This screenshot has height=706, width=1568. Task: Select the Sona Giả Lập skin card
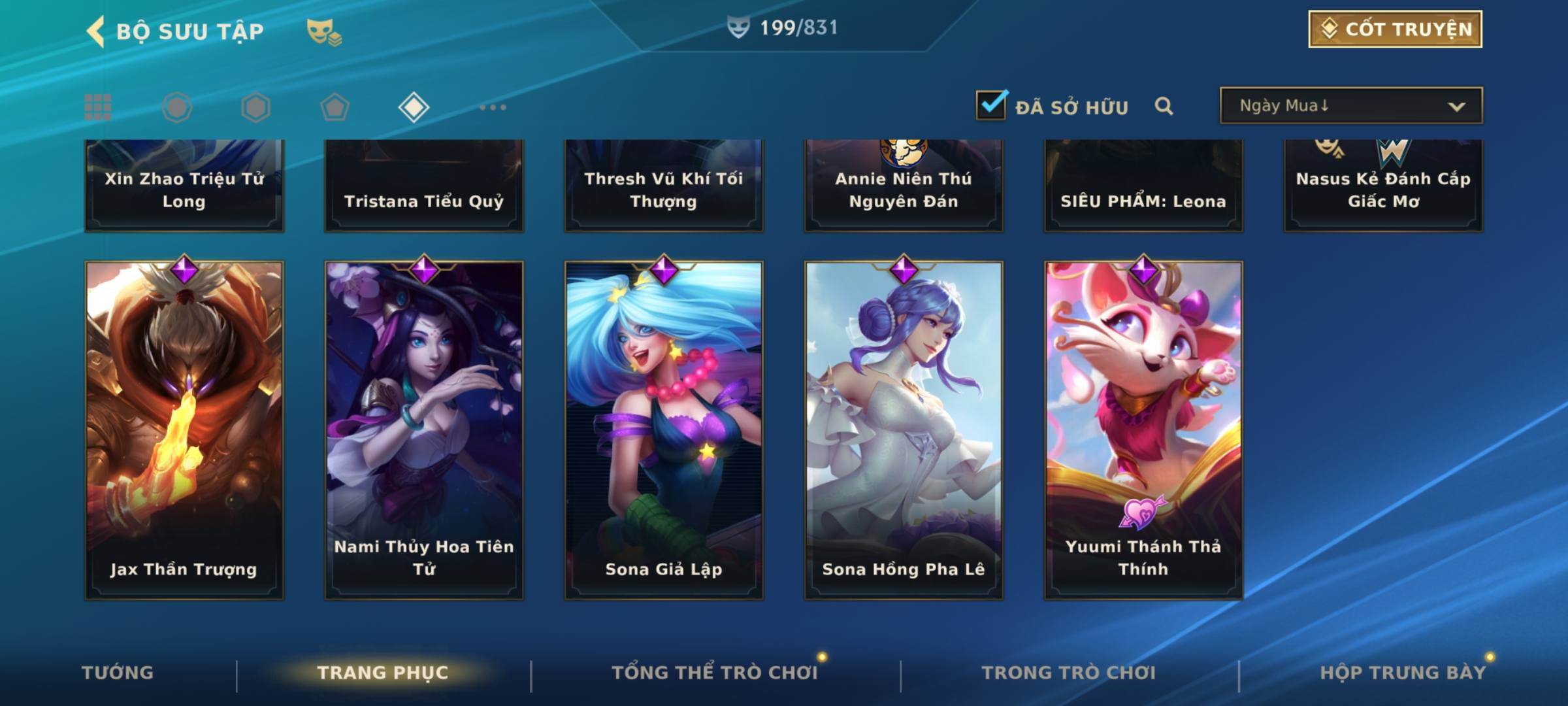(664, 429)
